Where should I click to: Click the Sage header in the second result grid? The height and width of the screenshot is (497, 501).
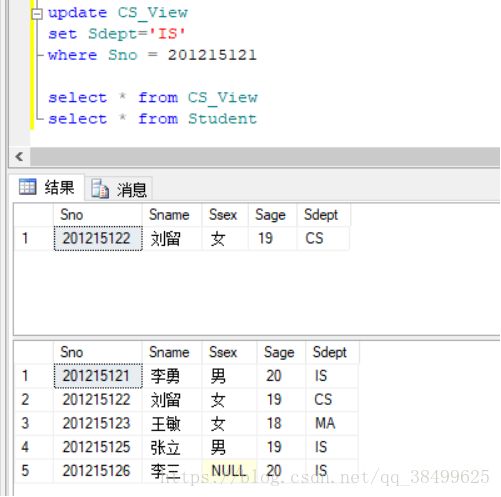click(x=281, y=352)
